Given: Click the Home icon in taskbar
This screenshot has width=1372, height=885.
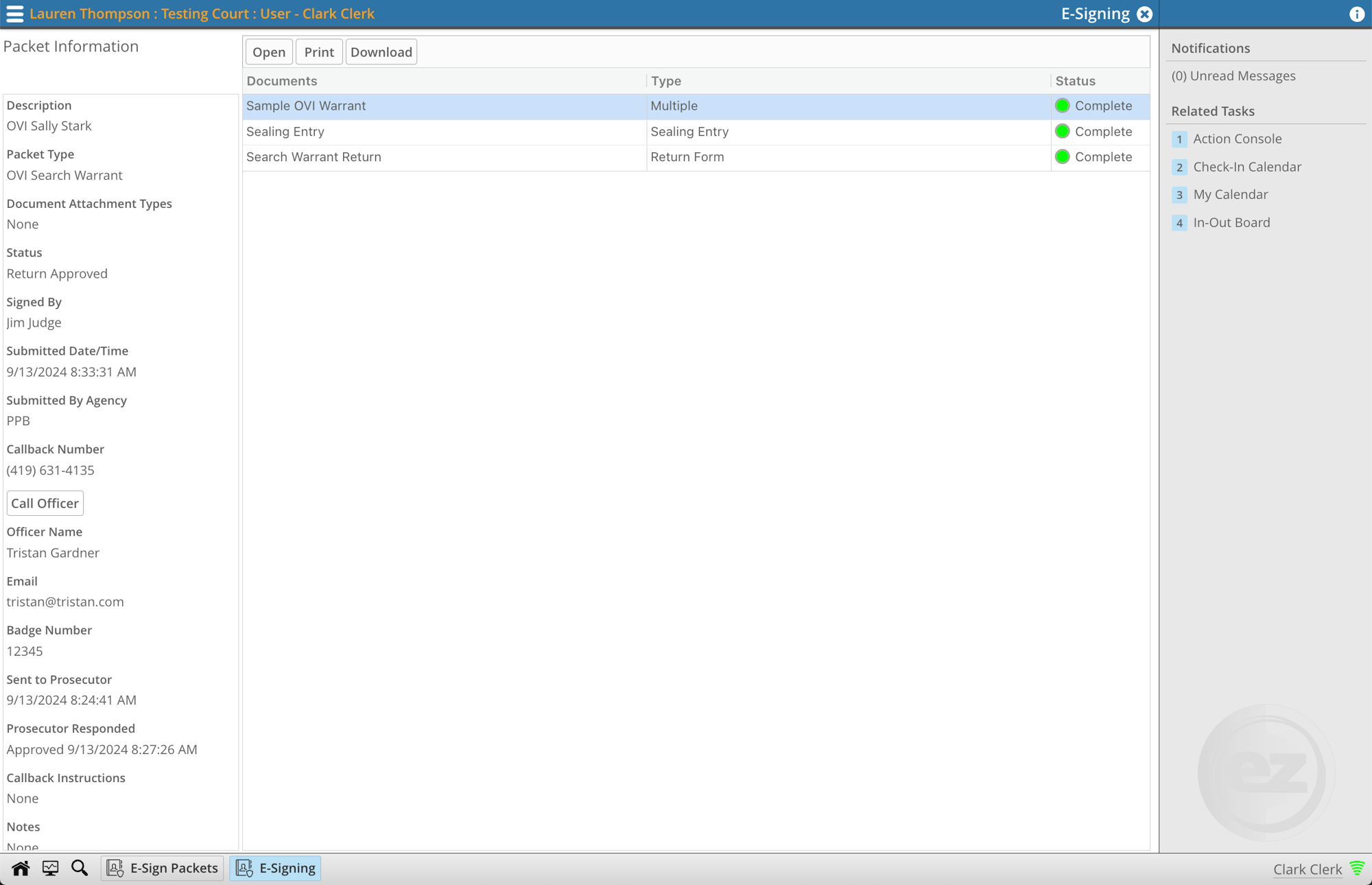Looking at the screenshot, I should 19,868.
